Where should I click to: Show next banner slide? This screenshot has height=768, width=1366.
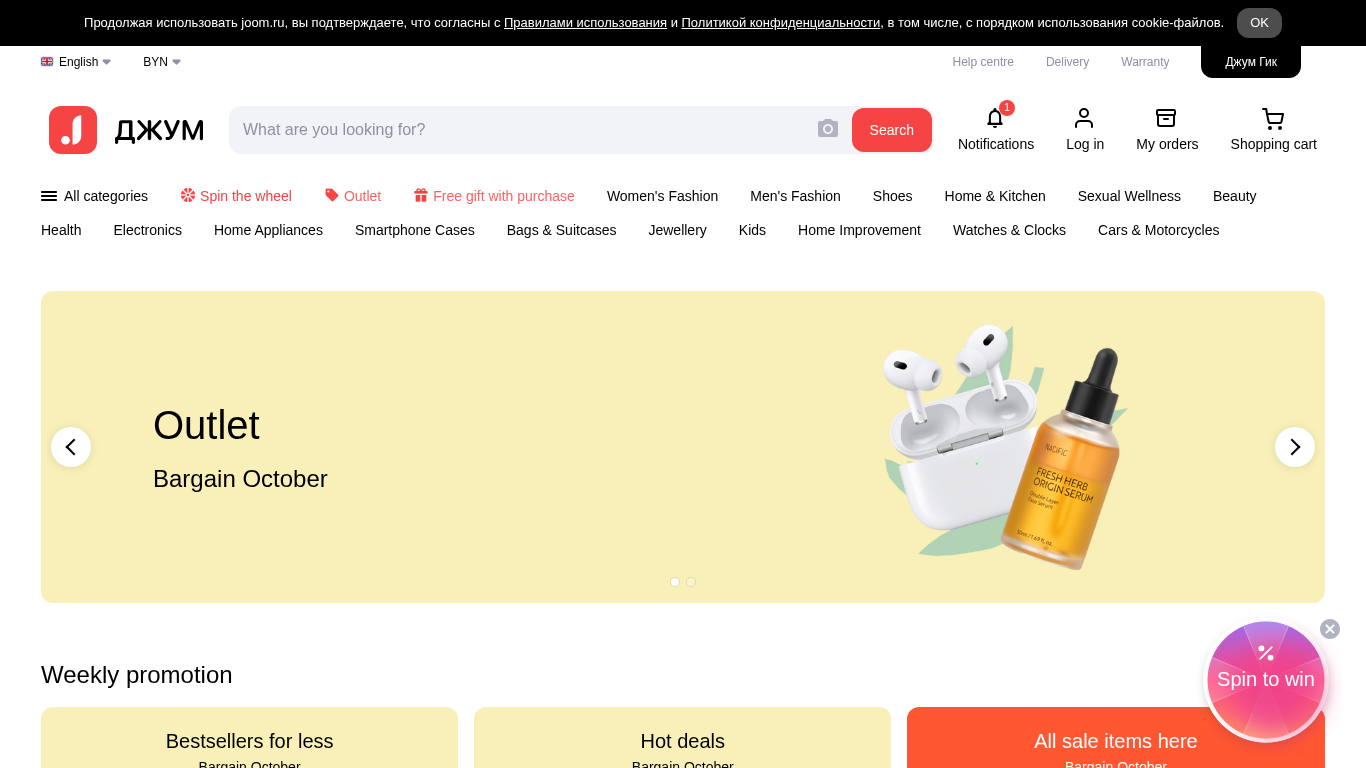(1295, 447)
